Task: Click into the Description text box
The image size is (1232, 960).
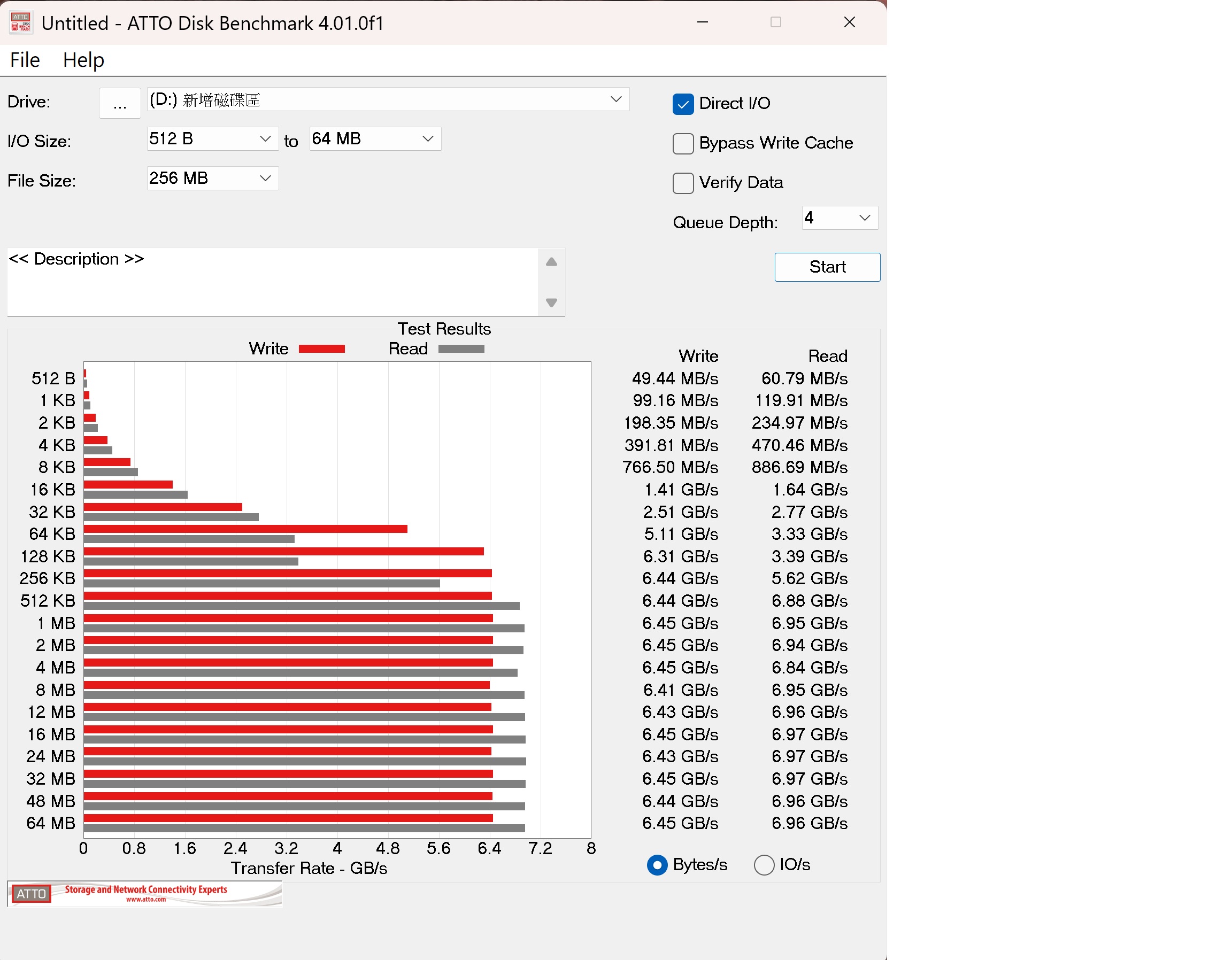Action: (273, 282)
